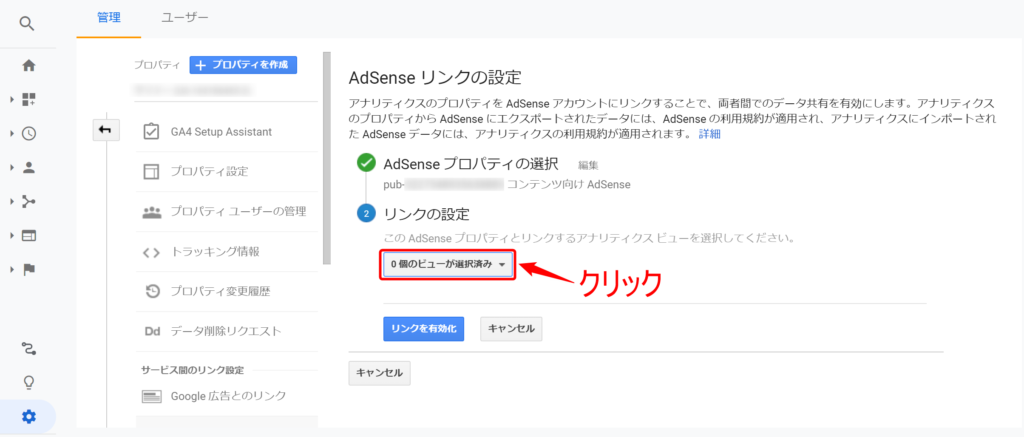Click property column vertical scrollbar
The image size is (1024, 437).
pyautogui.click(x=327, y=158)
